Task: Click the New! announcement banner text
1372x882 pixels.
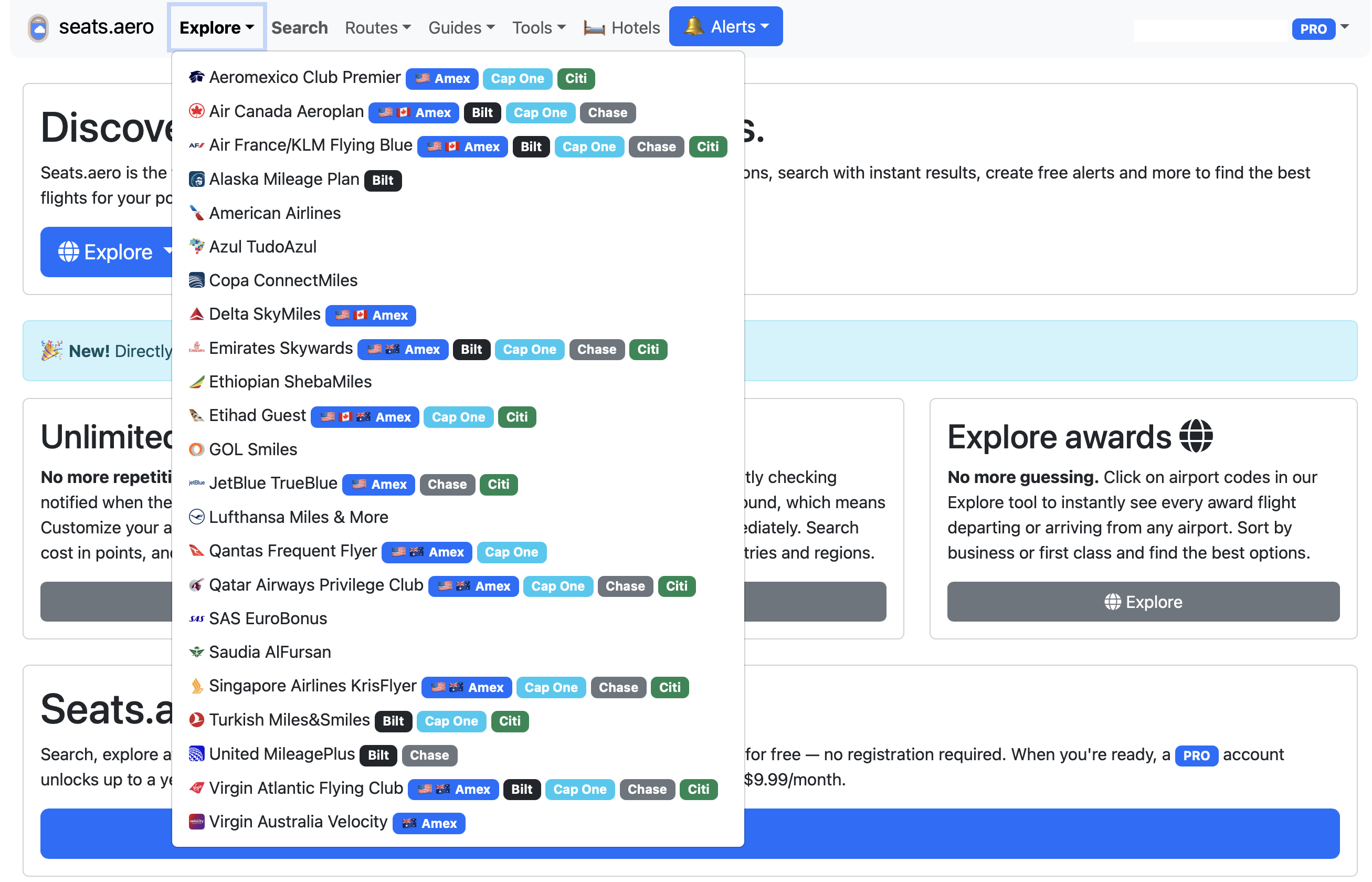Action: (120, 351)
